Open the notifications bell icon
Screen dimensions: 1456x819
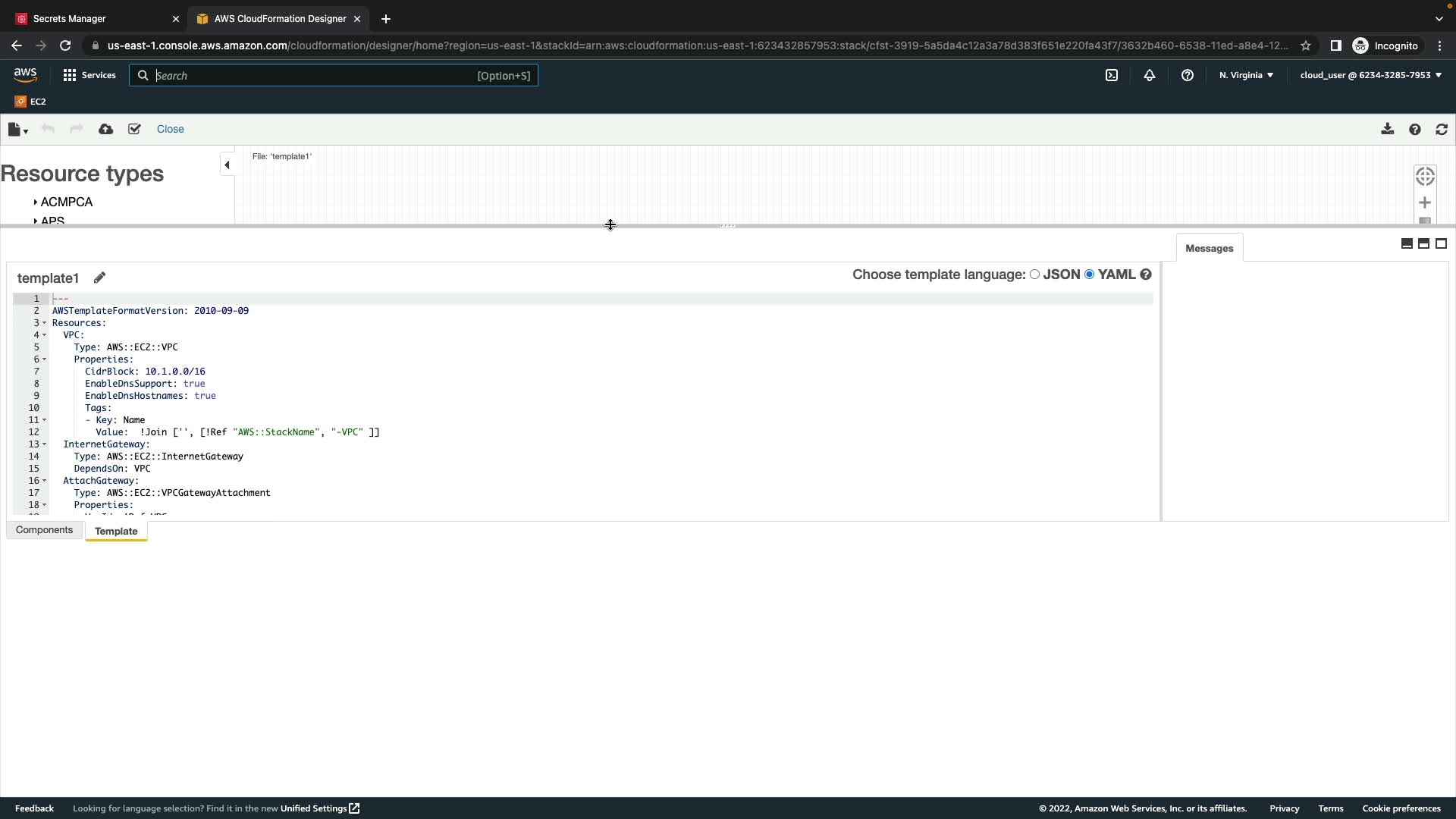pyautogui.click(x=1150, y=75)
